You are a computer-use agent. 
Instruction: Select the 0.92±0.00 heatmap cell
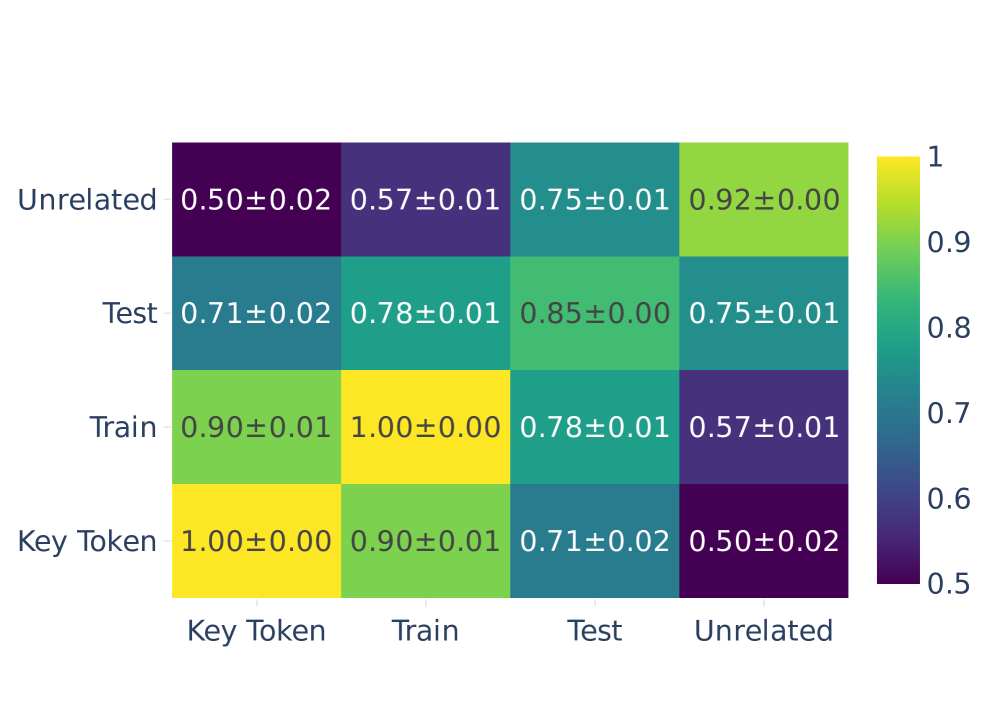pyautogui.click(x=764, y=200)
